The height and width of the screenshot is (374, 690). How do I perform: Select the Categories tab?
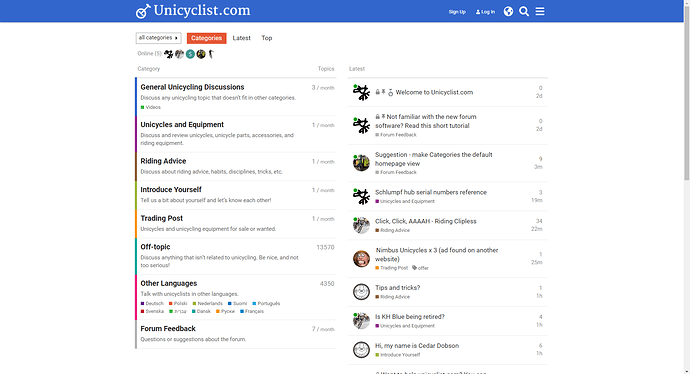pyautogui.click(x=206, y=38)
